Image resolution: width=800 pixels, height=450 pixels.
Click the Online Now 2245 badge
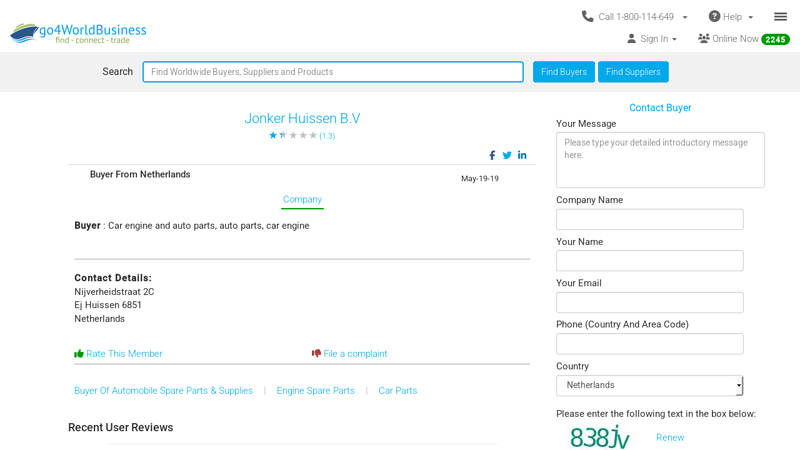pos(775,39)
